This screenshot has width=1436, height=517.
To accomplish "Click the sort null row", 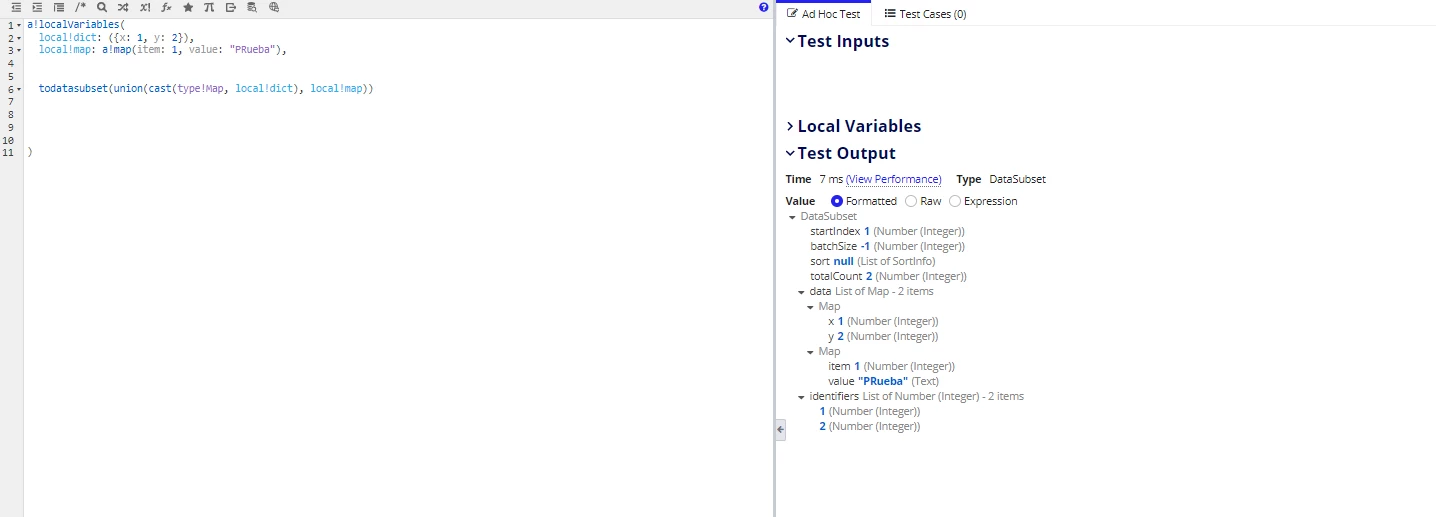I will [x=872, y=261].
